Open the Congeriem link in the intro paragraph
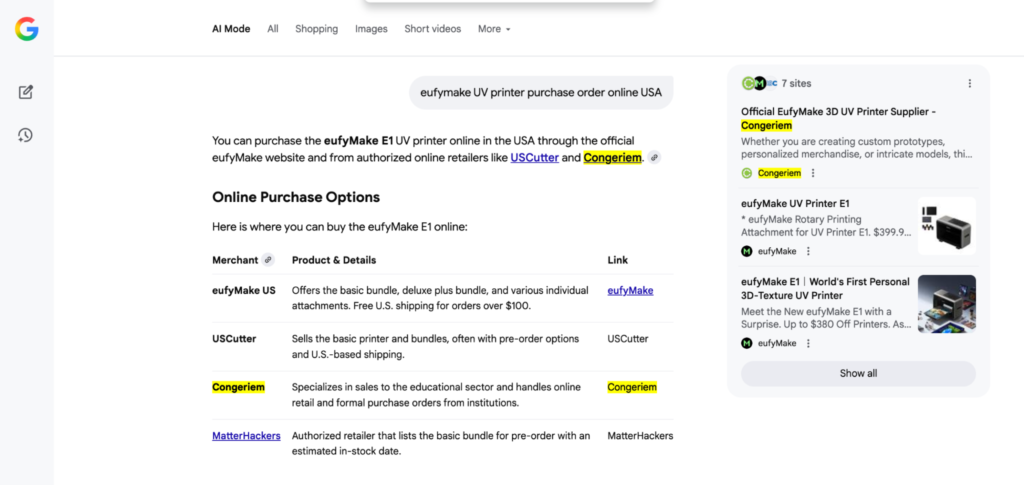 tap(613, 157)
